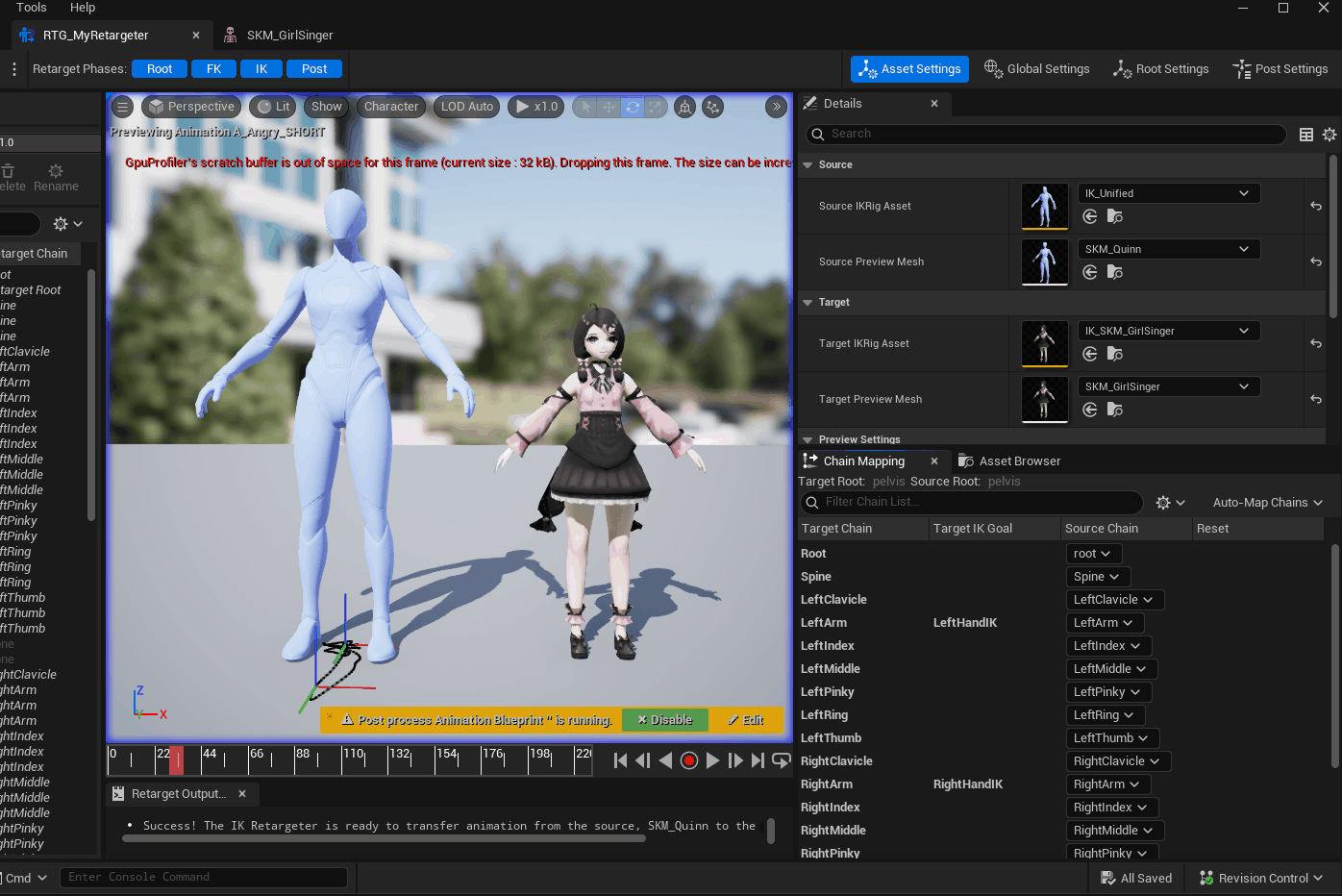This screenshot has height=896, width=1342.
Task: Click the red playhead on the timeline
Action: tap(176, 759)
